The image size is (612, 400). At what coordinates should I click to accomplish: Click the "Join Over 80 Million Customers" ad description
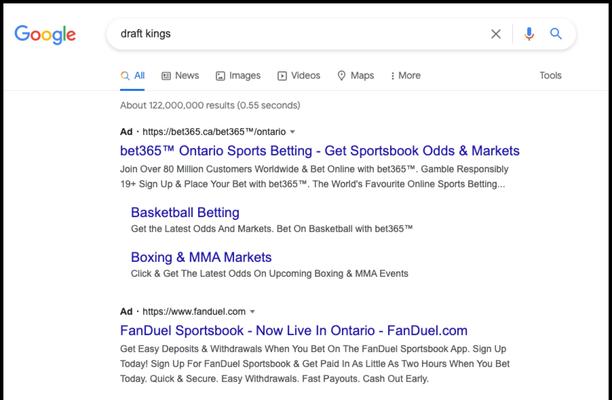coord(314,177)
